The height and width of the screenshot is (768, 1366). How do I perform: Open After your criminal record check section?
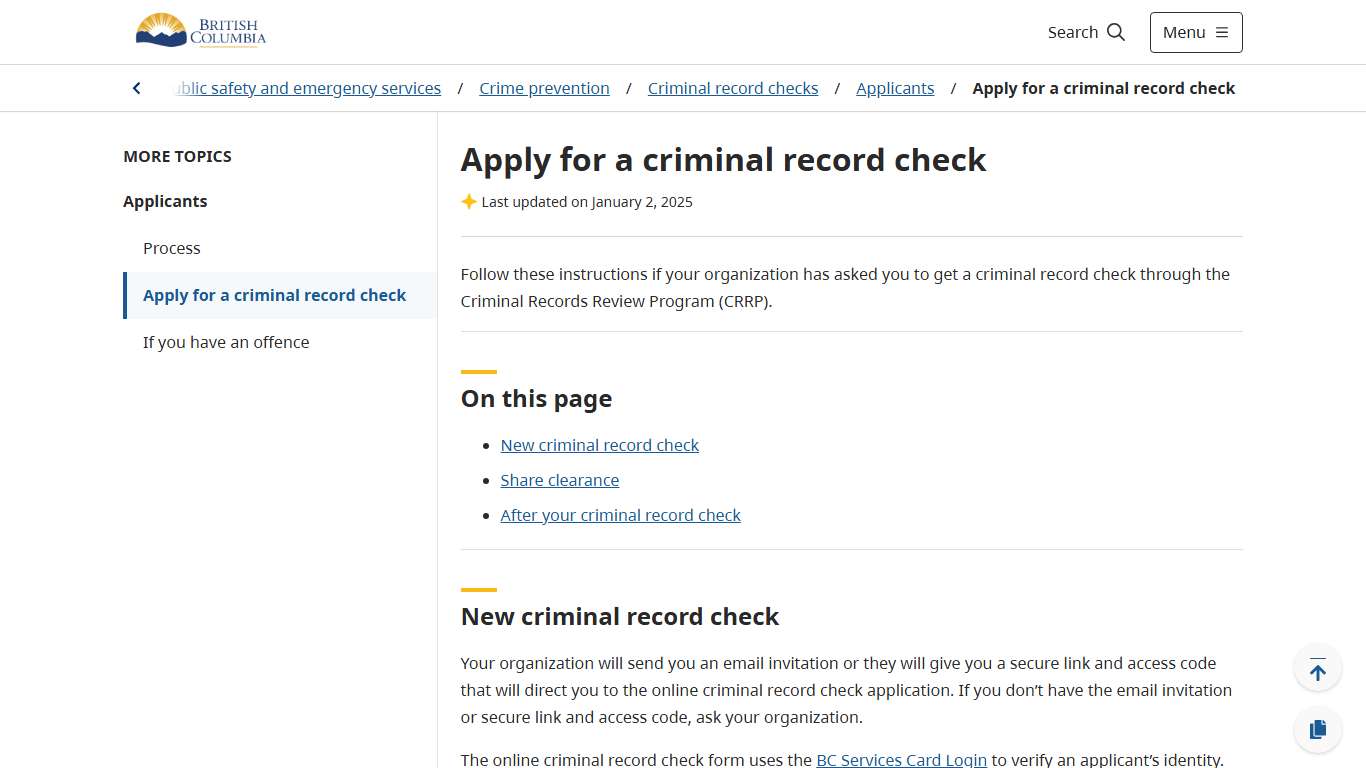[x=620, y=515]
